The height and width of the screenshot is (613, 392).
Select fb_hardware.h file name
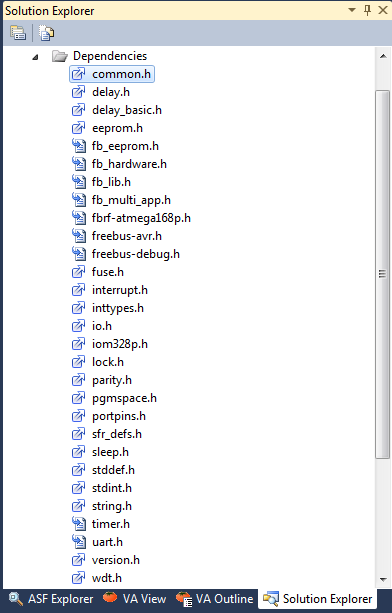click(x=129, y=164)
